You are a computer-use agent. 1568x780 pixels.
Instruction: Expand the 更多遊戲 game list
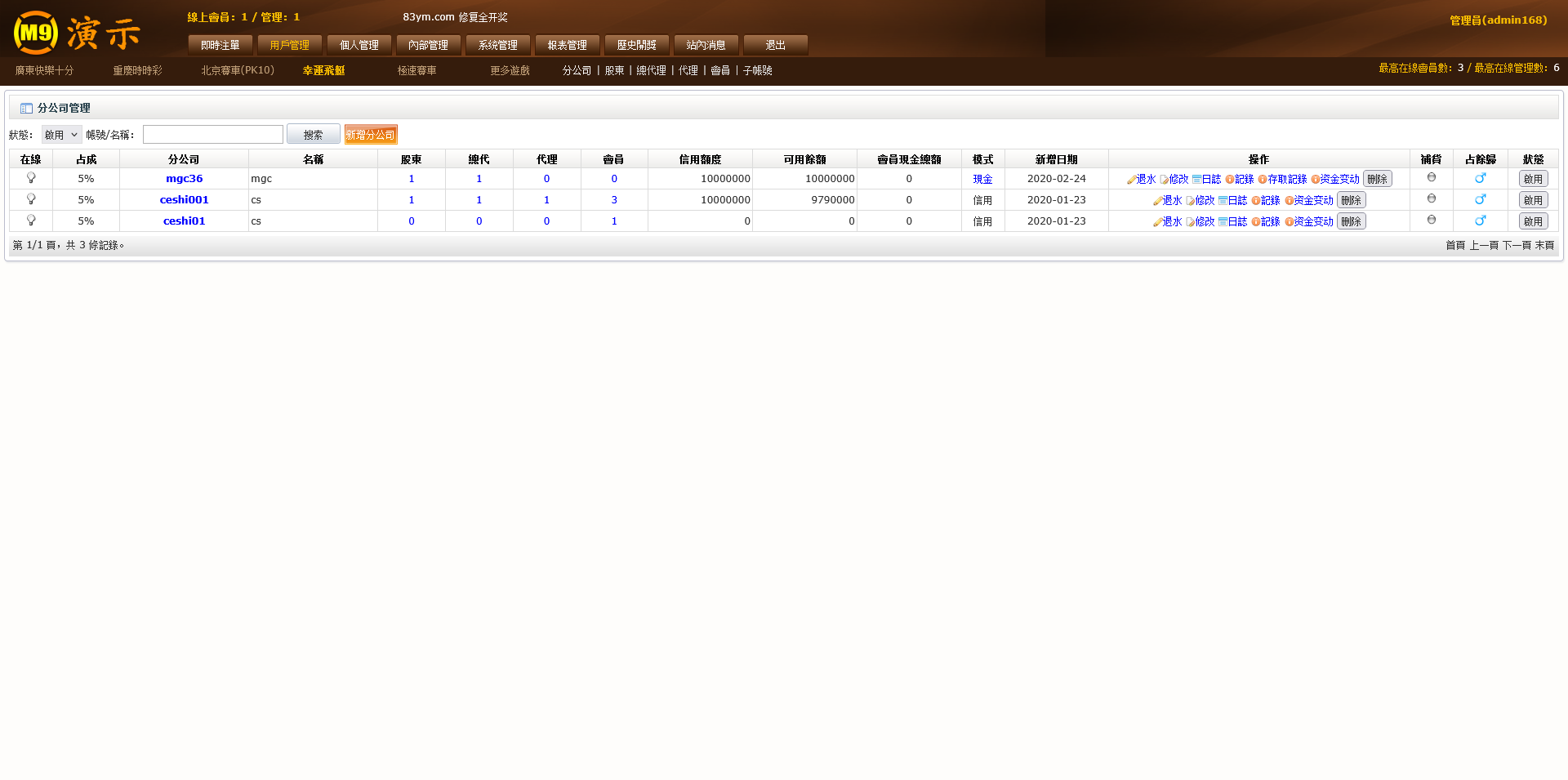[x=510, y=71]
